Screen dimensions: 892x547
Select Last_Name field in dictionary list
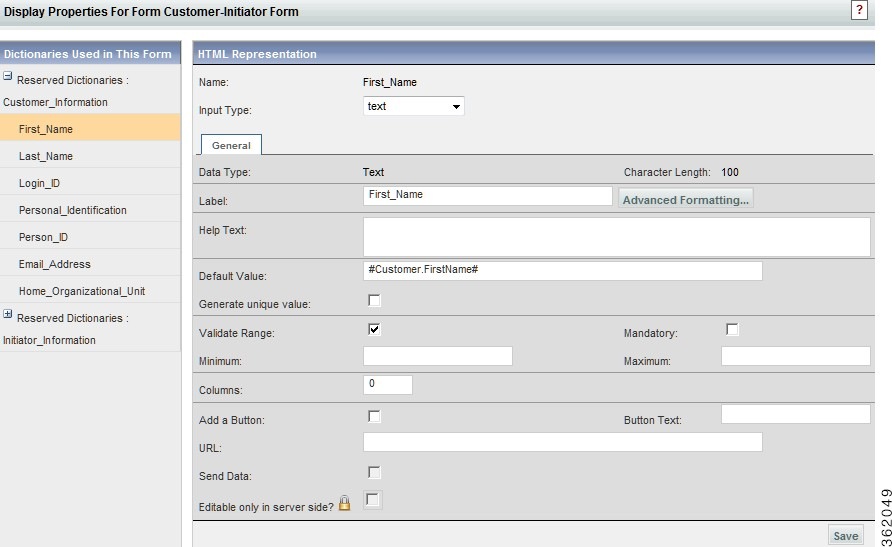(x=90, y=155)
